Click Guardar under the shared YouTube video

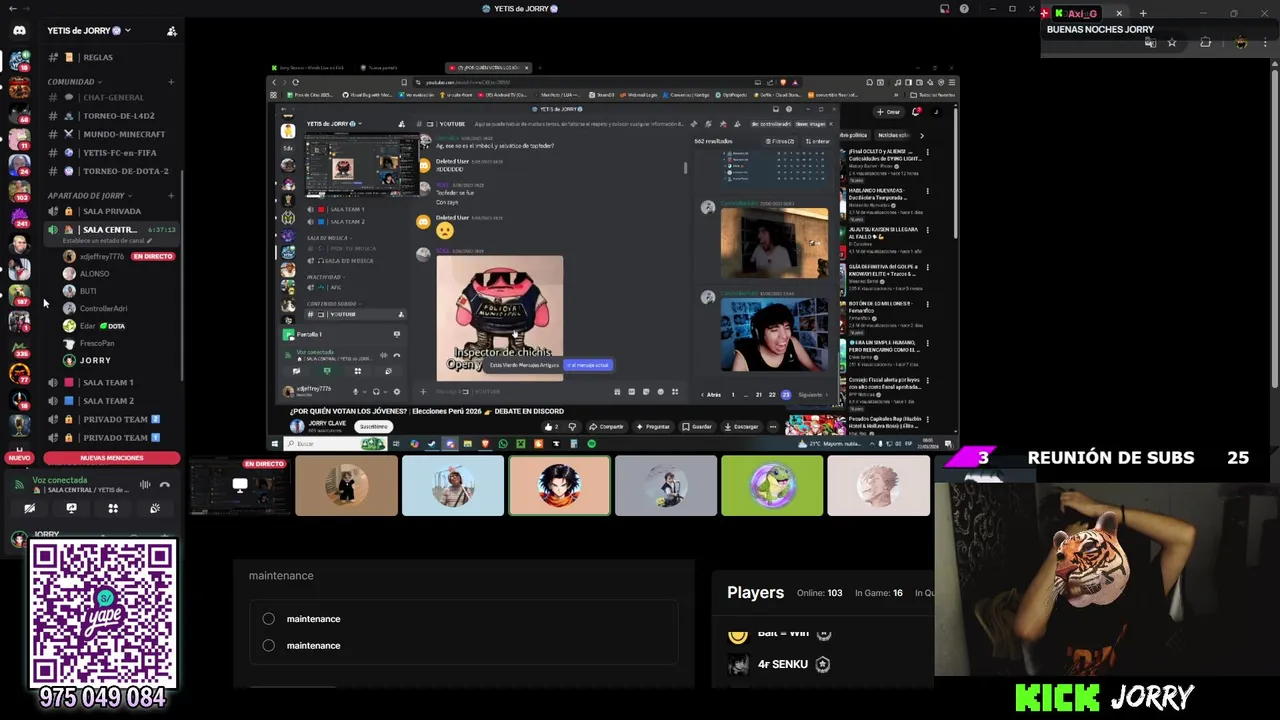point(697,426)
